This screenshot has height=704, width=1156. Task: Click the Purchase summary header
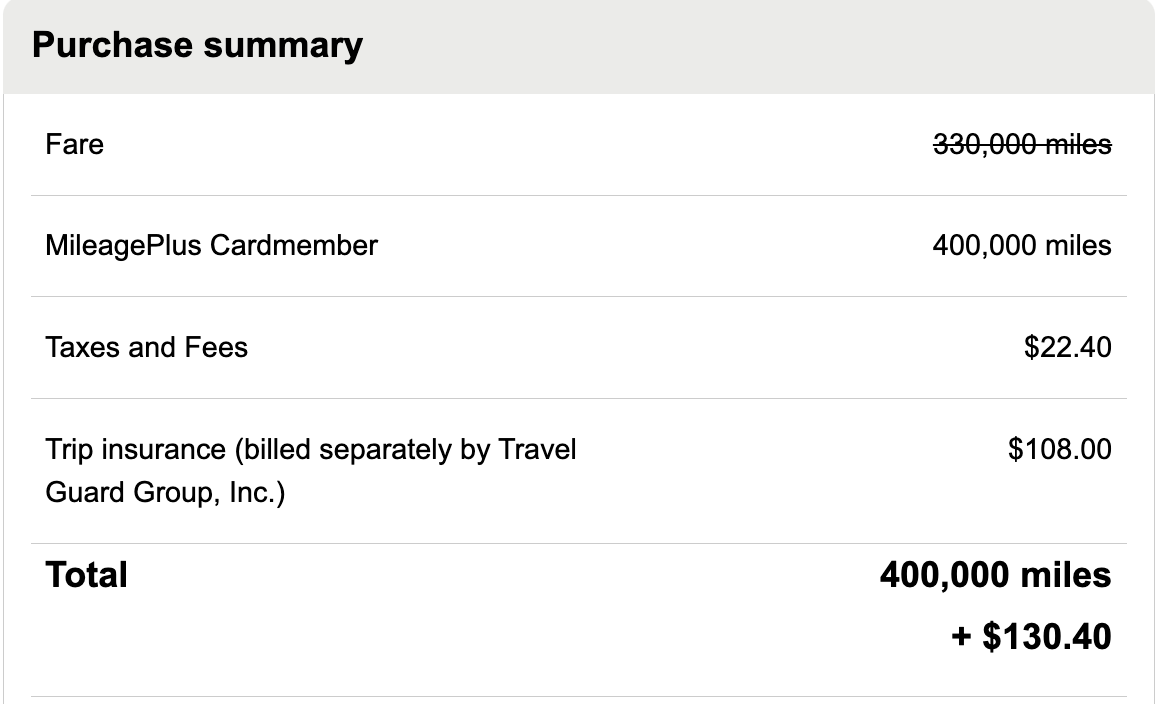[x=196, y=44]
